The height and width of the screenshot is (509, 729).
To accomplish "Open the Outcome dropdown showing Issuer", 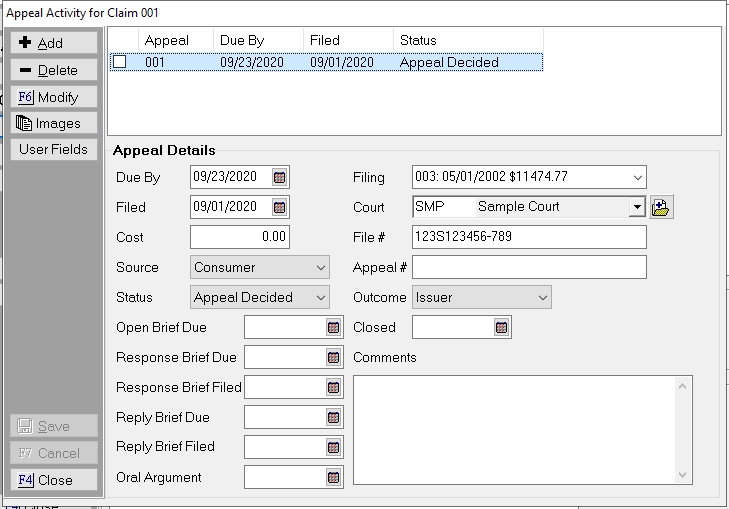I will point(542,298).
